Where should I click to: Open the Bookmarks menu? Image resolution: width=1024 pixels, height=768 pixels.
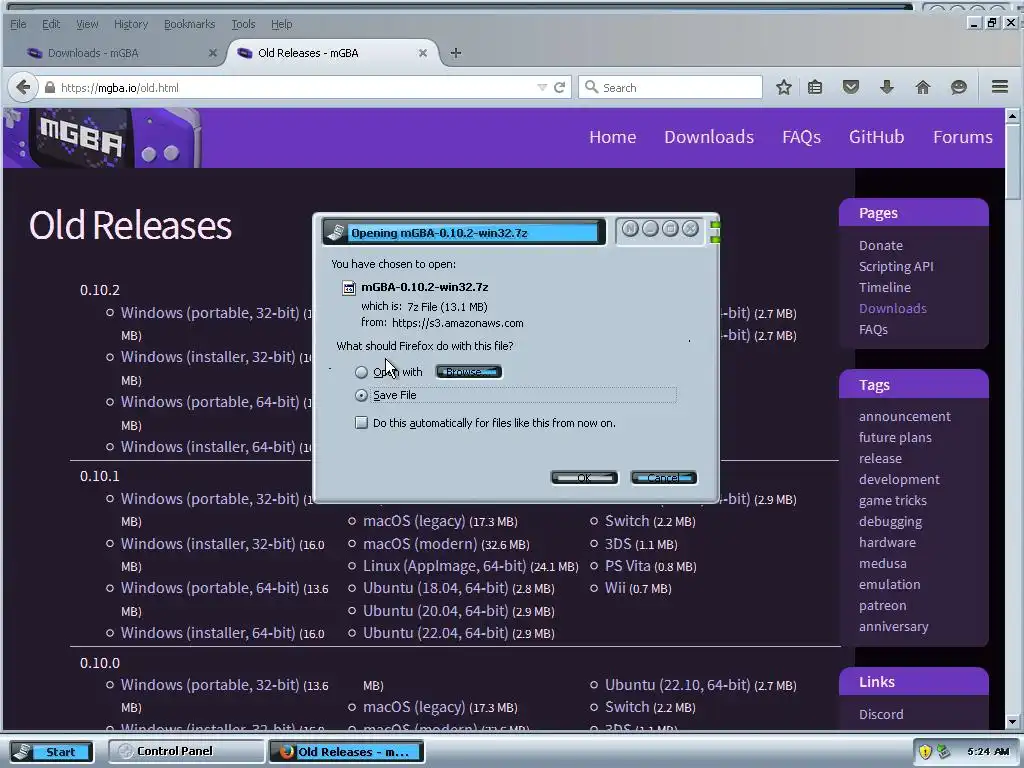(x=189, y=24)
